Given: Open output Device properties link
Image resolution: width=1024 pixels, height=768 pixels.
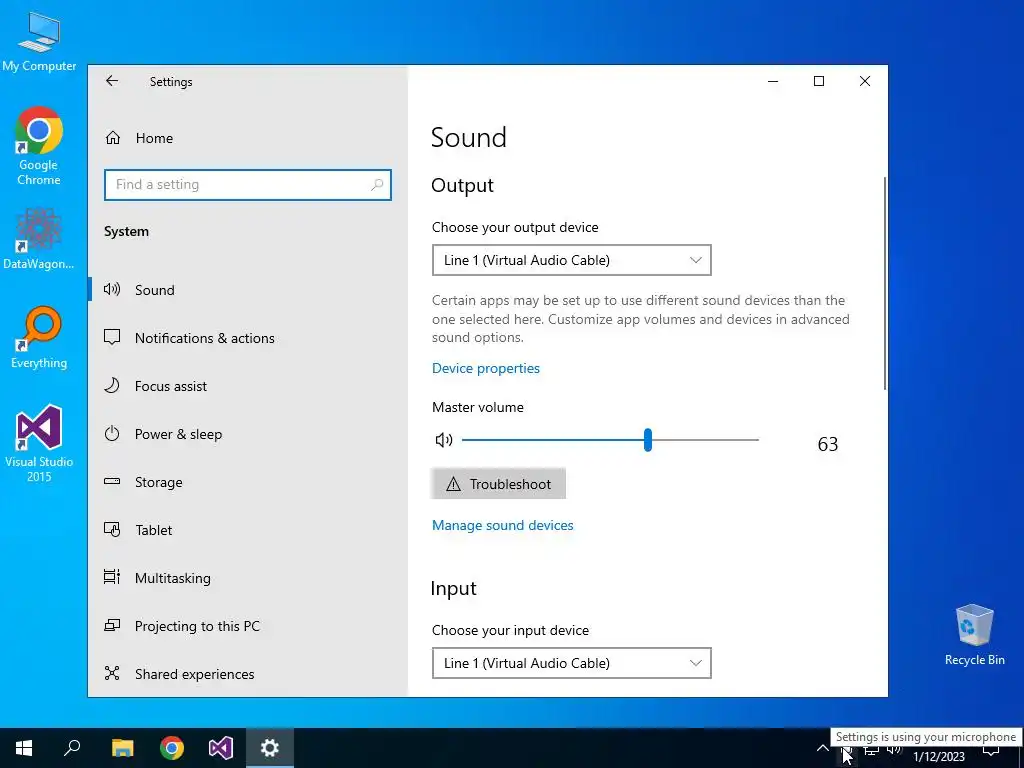Looking at the screenshot, I should 486,368.
